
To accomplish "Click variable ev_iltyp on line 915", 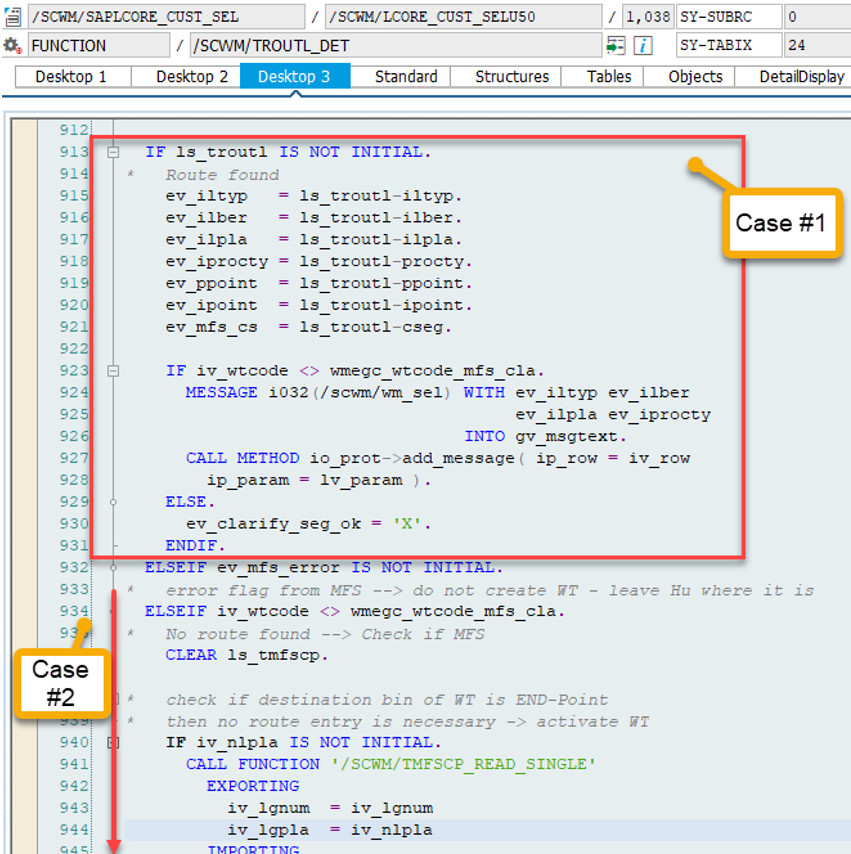I will pos(206,196).
